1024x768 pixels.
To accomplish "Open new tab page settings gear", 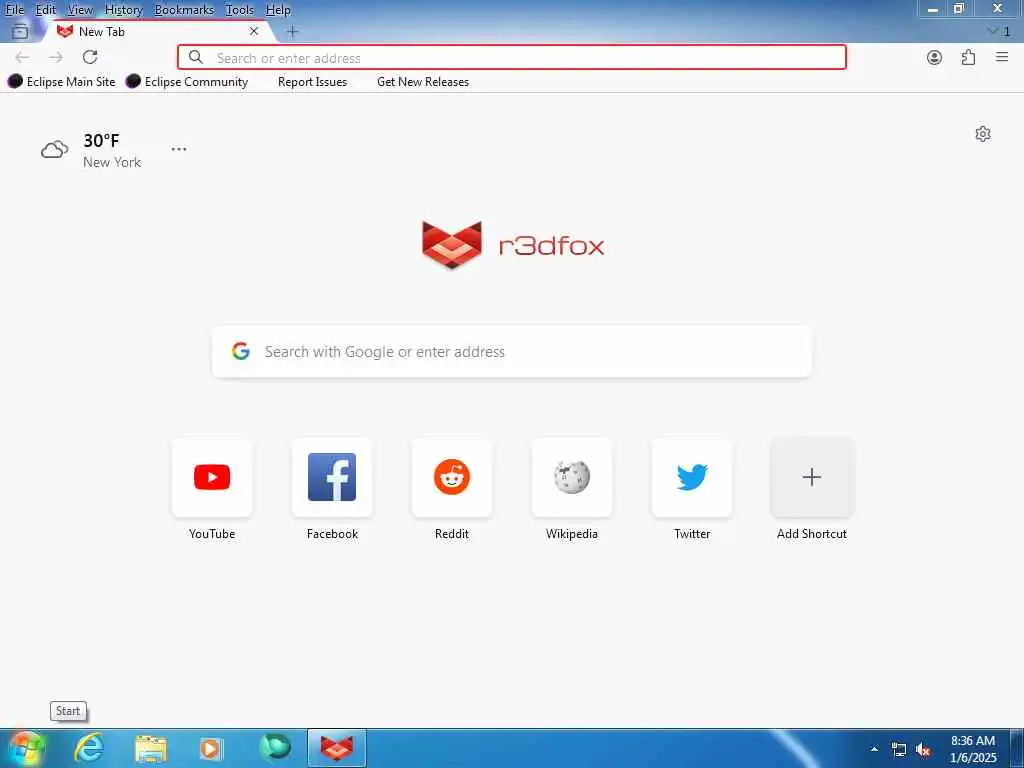I will (x=983, y=134).
